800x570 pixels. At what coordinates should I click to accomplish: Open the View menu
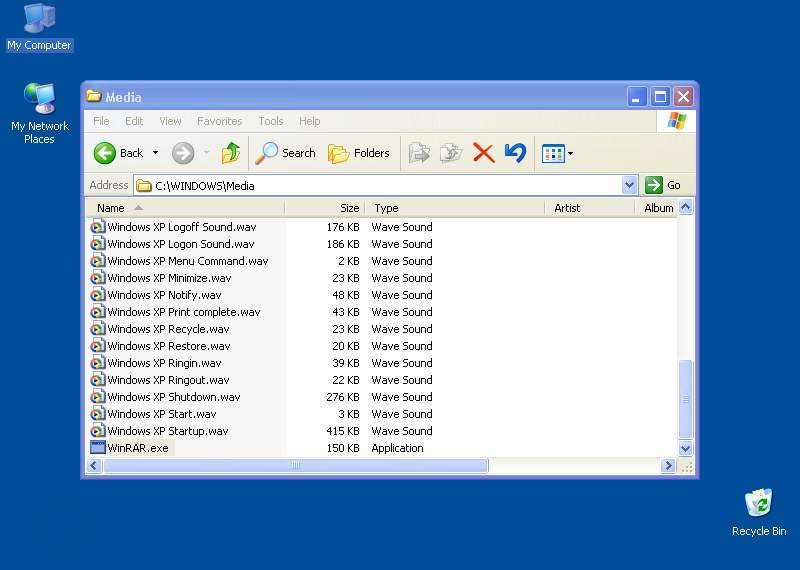[x=170, y=121]
